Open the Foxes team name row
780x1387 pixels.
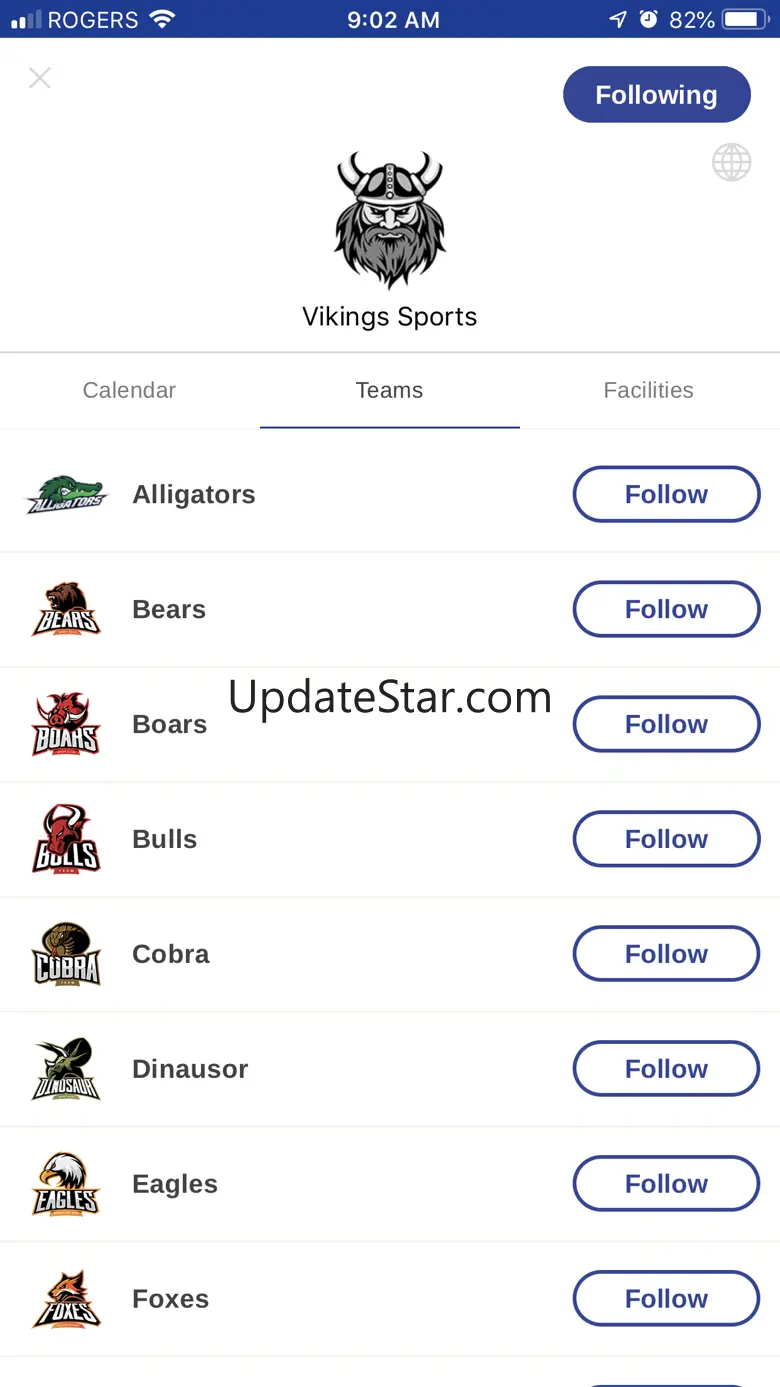(171, 1299)
